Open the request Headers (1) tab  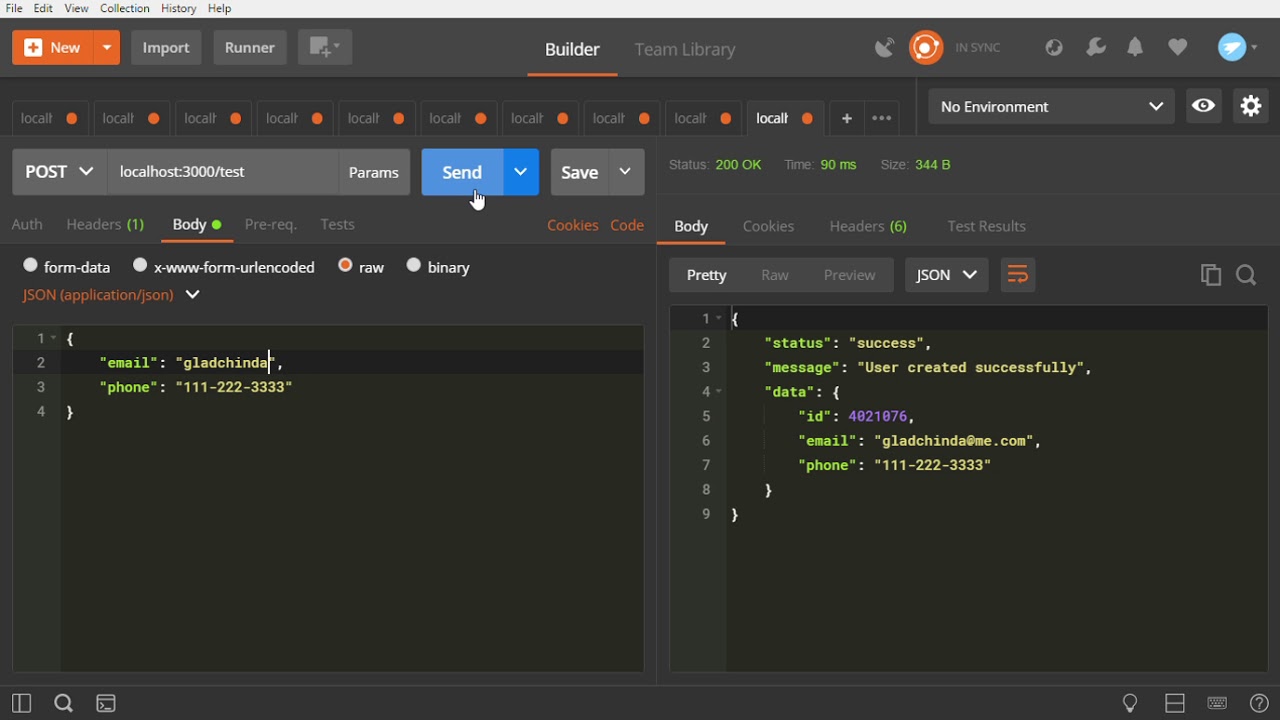click(x=105, y=224)
